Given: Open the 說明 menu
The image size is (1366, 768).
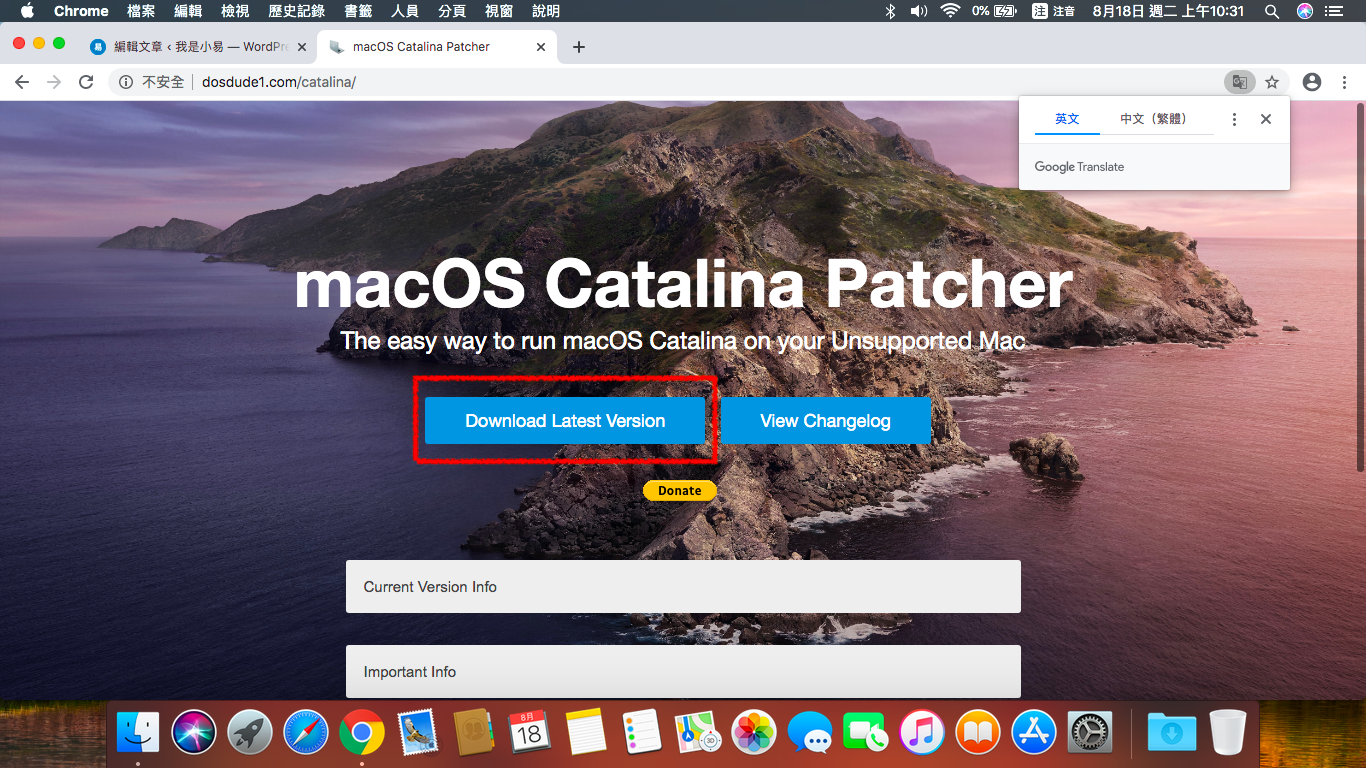Looking at the screenshot, I should point(546,11).
